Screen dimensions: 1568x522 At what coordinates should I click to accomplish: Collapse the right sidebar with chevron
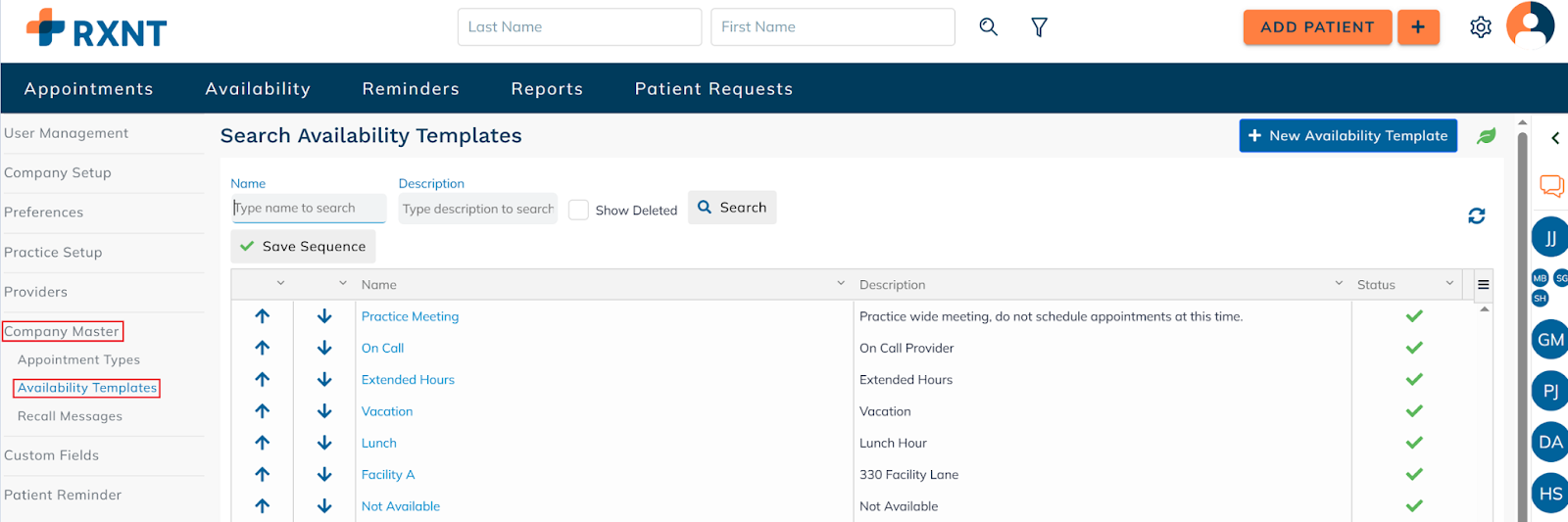point(1555,138)
